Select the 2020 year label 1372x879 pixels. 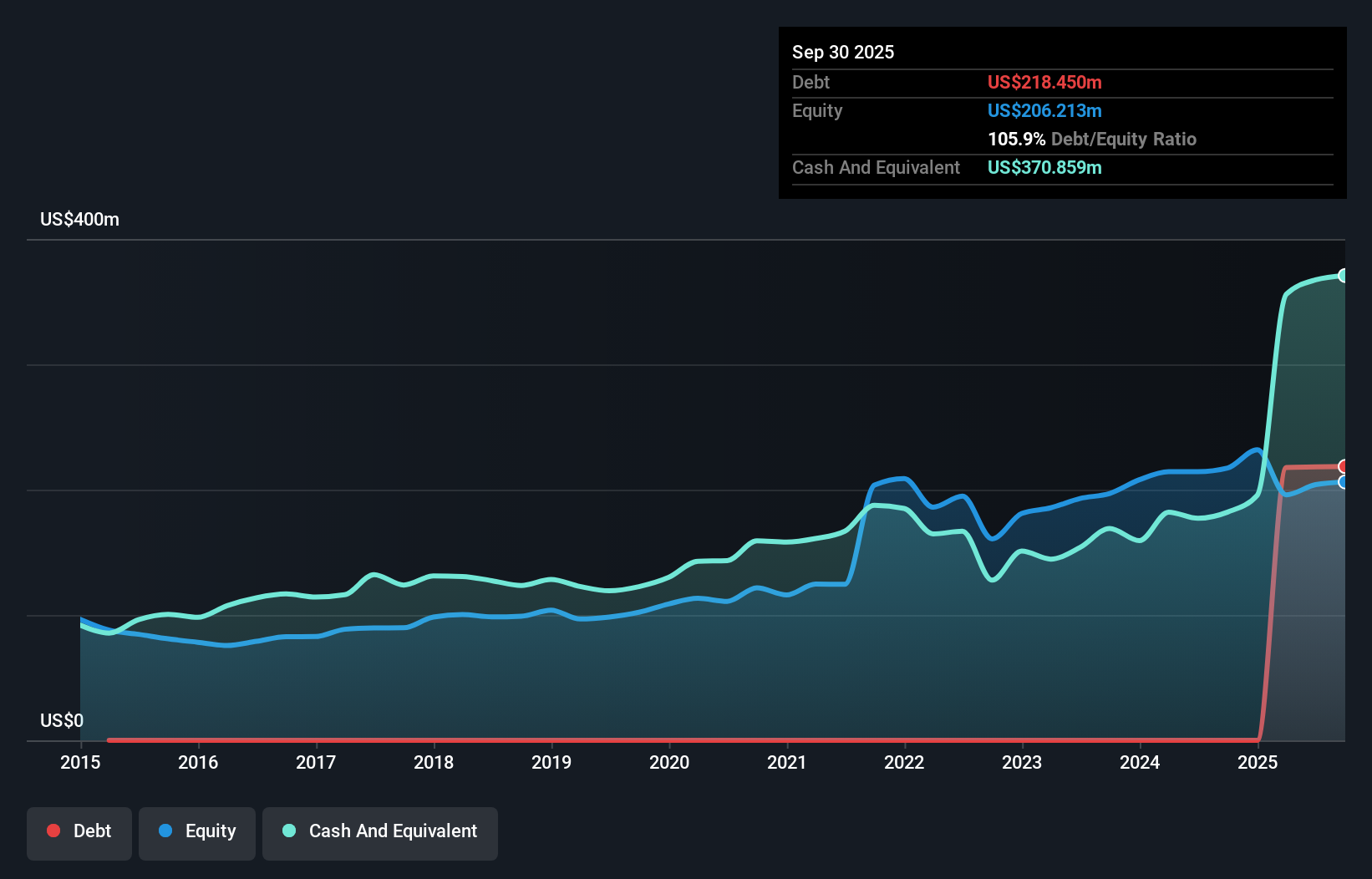point(669,762)
